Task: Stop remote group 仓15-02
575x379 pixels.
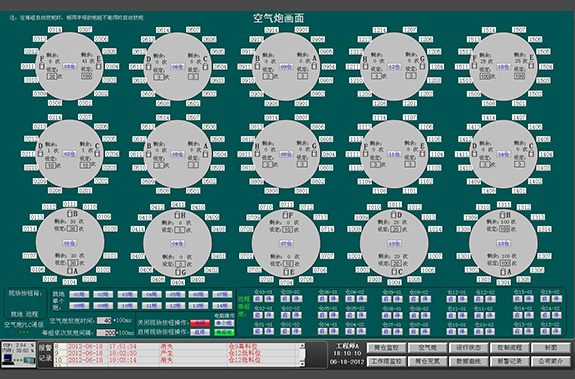Action: click(556, 299)
